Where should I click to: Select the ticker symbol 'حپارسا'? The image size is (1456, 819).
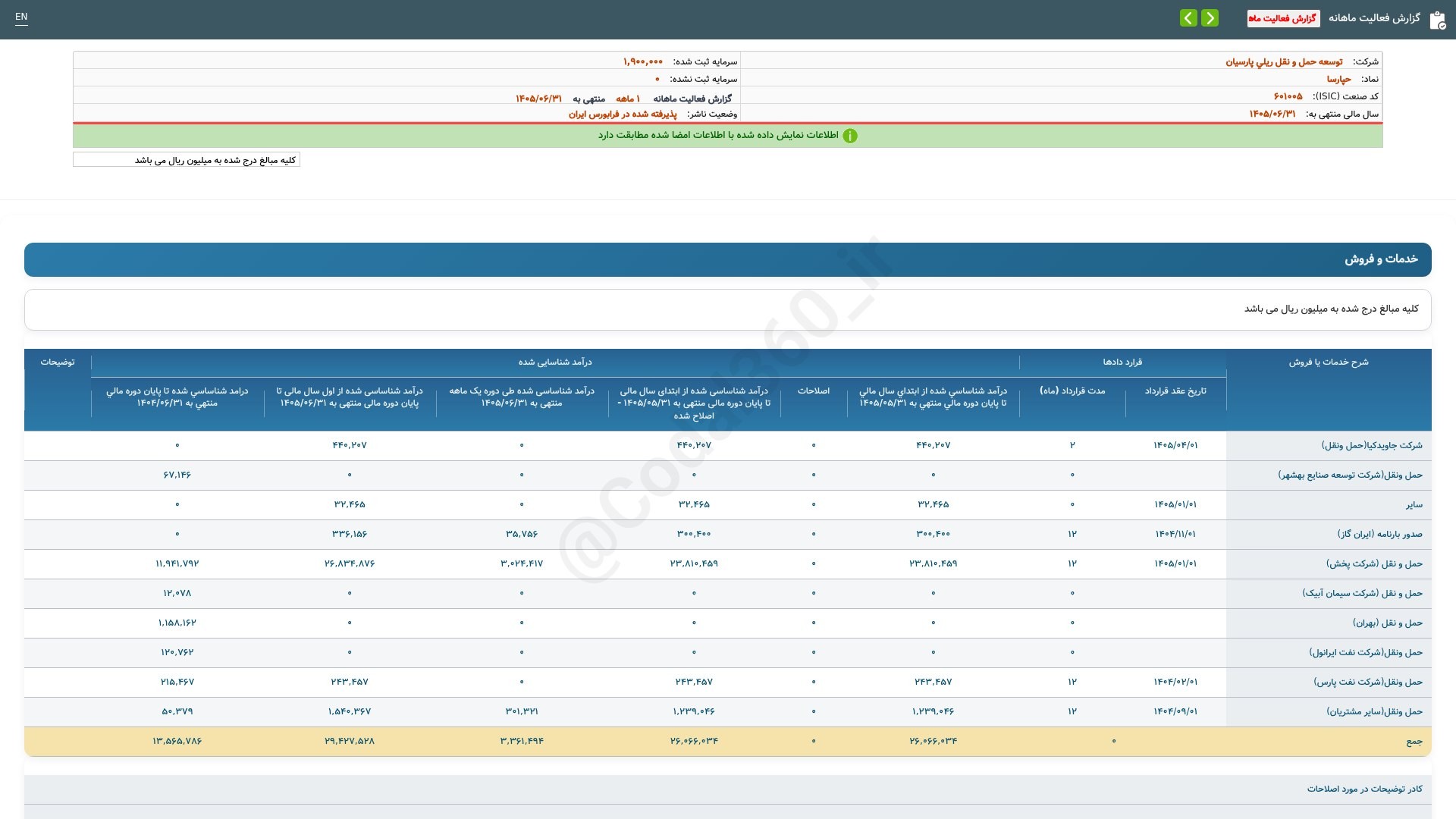click(1338, 79)
